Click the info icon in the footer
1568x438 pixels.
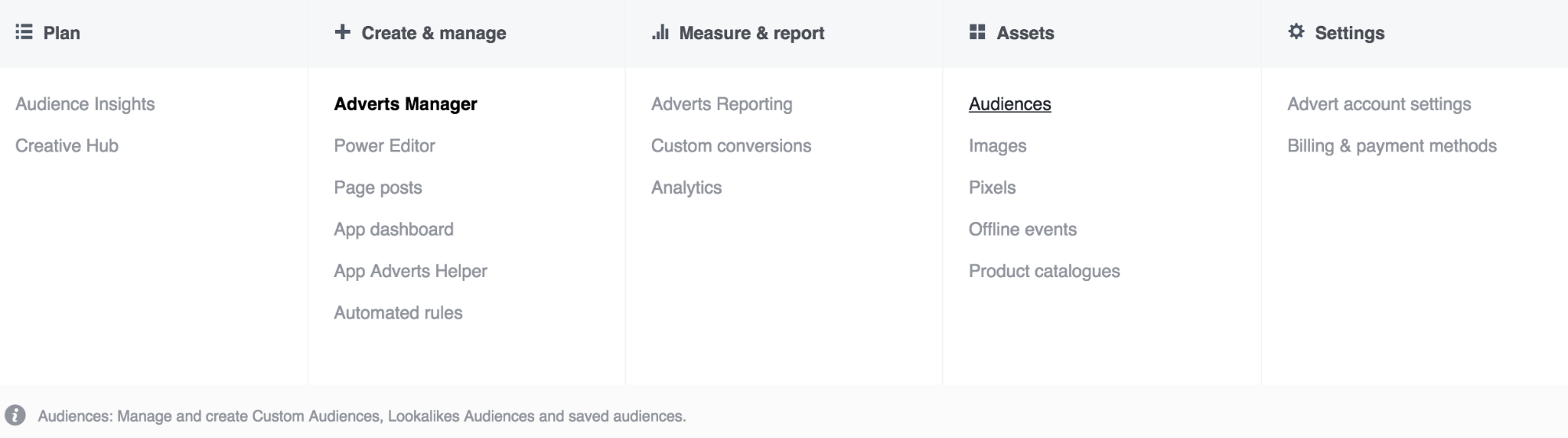15,415
